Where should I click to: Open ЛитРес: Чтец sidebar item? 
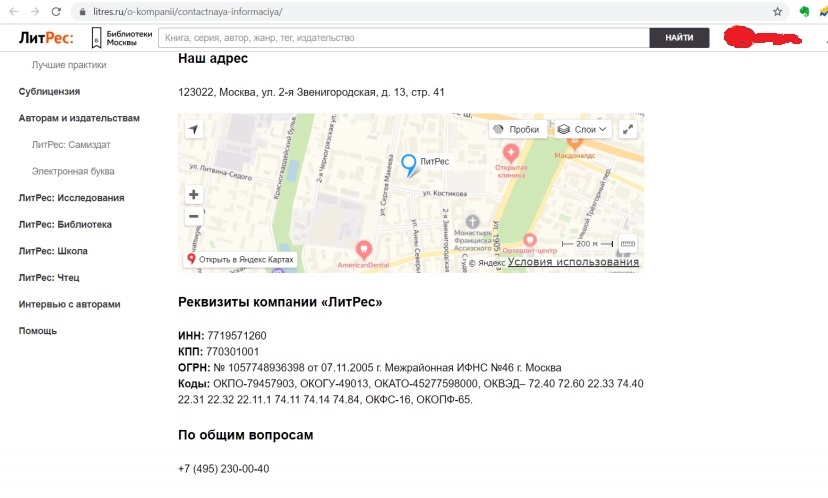(x=49, y=277)
